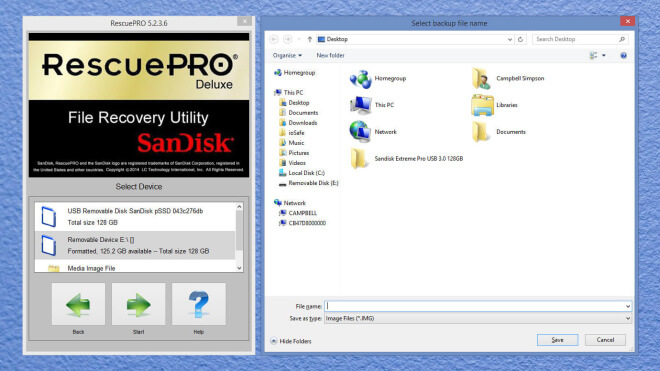Open ioSafe in navigation tree
The image size is (660, 371).
[292, 133]
